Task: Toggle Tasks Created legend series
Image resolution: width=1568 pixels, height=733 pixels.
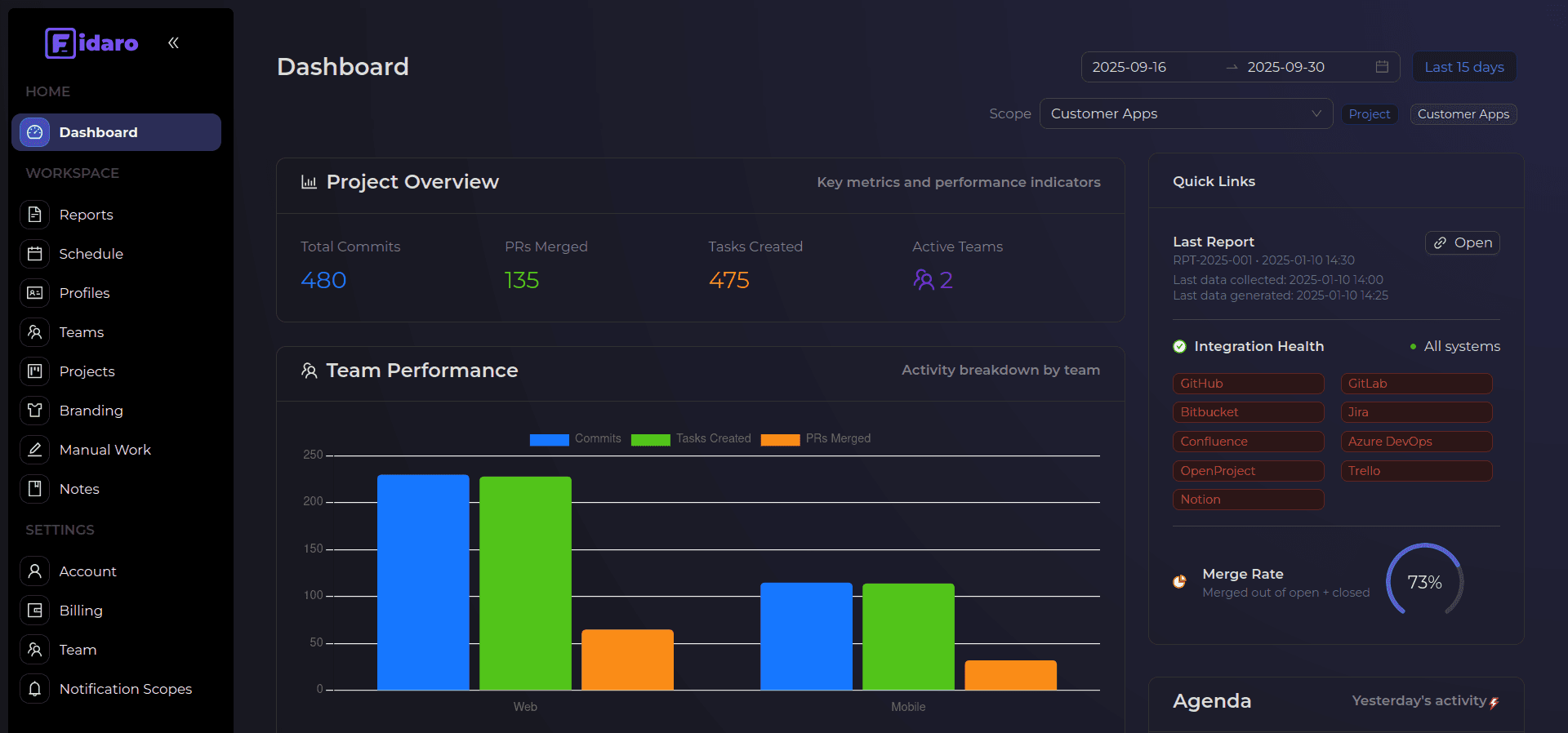Action: [x=690, y=439]
